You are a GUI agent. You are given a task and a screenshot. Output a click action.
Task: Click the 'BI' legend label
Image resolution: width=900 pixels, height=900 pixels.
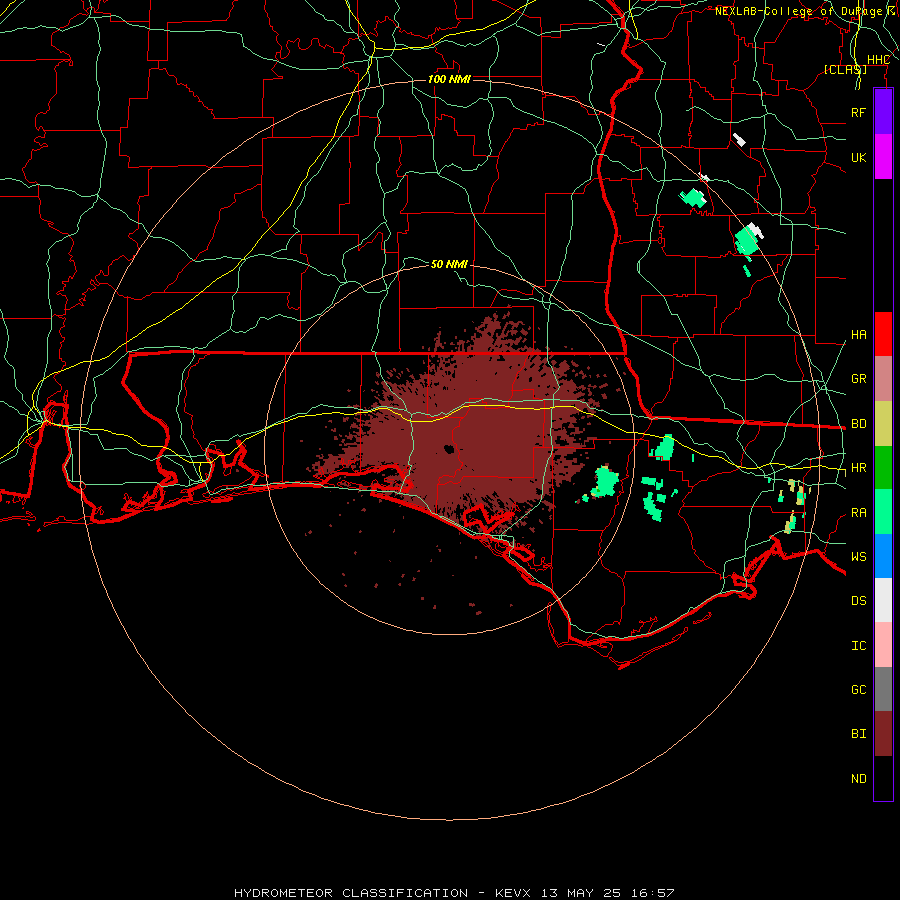[858, 734]
